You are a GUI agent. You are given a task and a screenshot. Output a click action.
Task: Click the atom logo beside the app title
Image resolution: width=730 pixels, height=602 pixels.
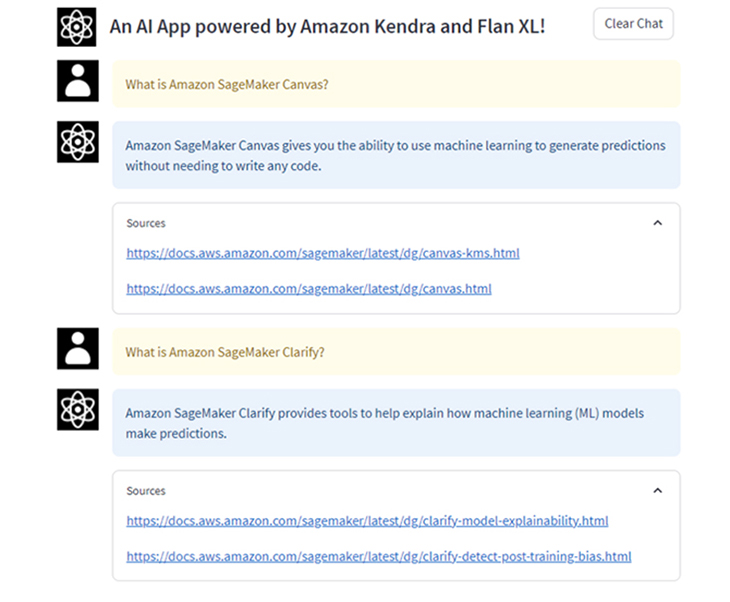coord(77,27)
